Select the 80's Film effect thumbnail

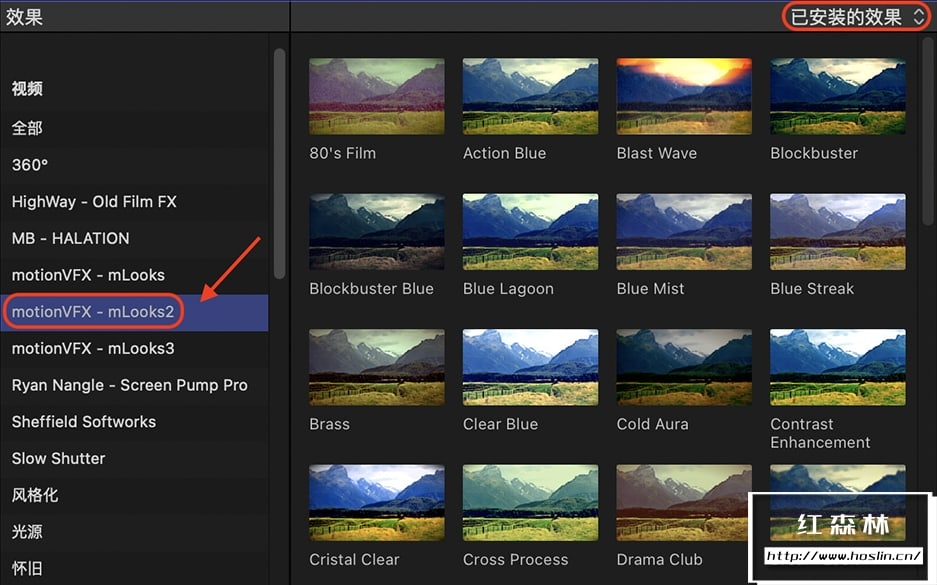click(376, 96)
